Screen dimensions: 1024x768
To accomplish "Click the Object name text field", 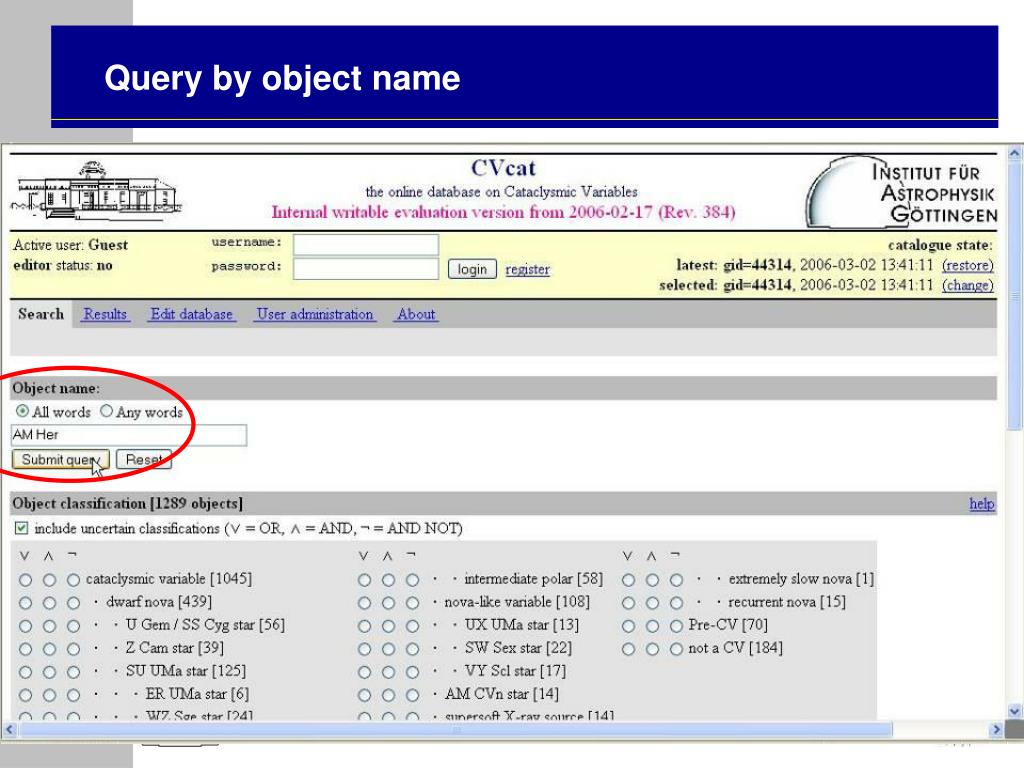I will [x=129, y=435].
